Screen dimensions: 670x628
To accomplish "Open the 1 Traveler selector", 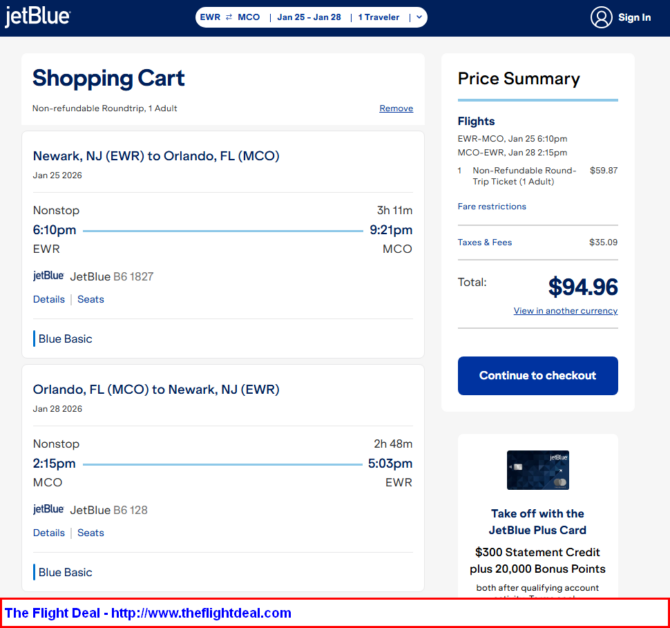I will coord(381,17).
